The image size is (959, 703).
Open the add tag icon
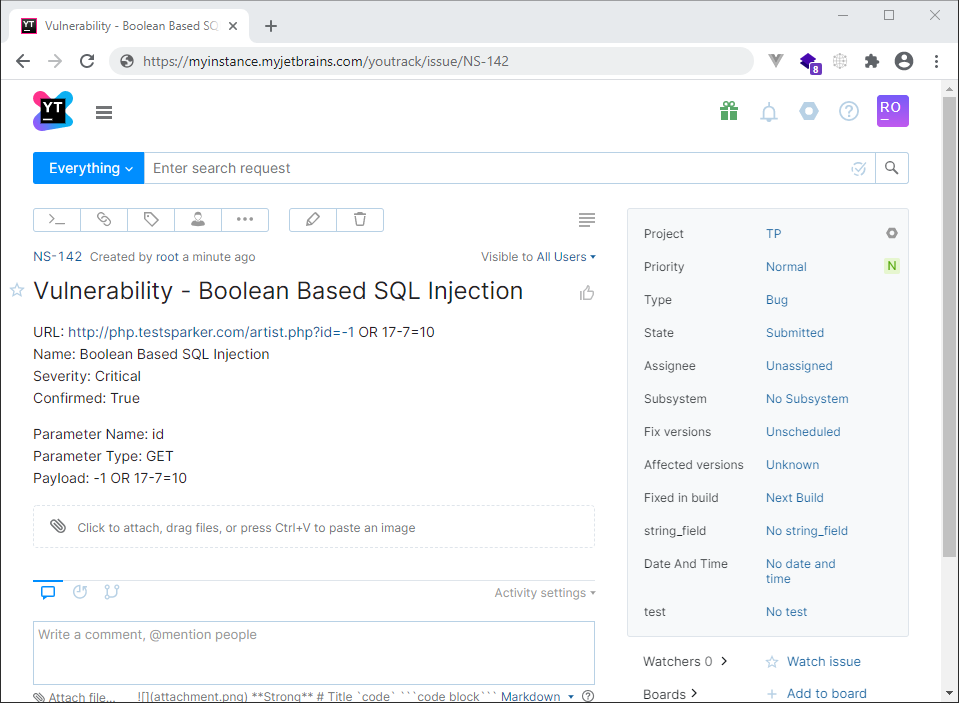[x=151, y=219]
